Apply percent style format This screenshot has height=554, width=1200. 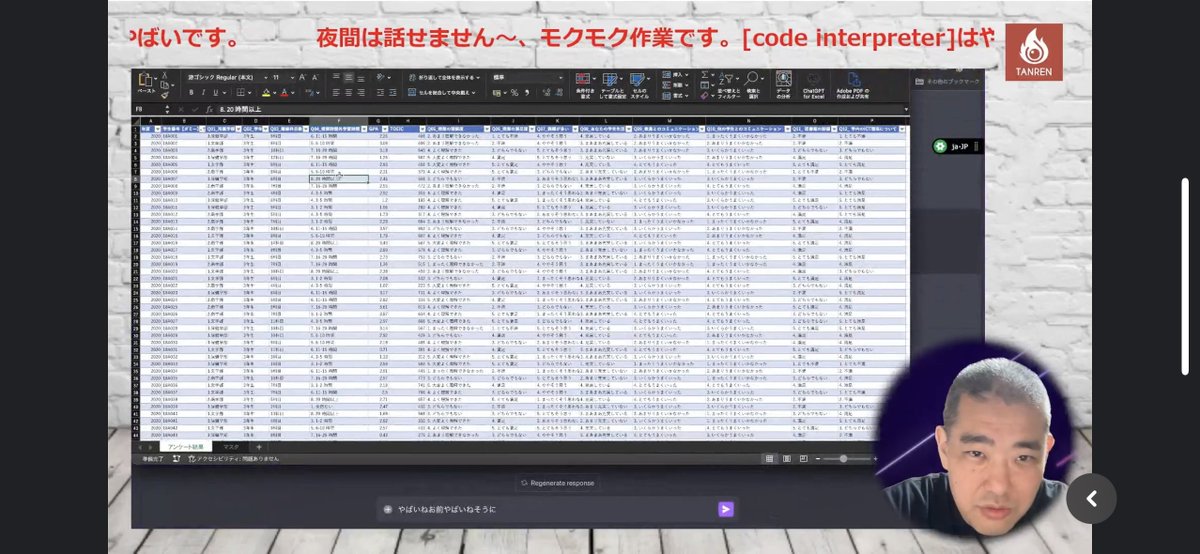[x=514, y=92]
